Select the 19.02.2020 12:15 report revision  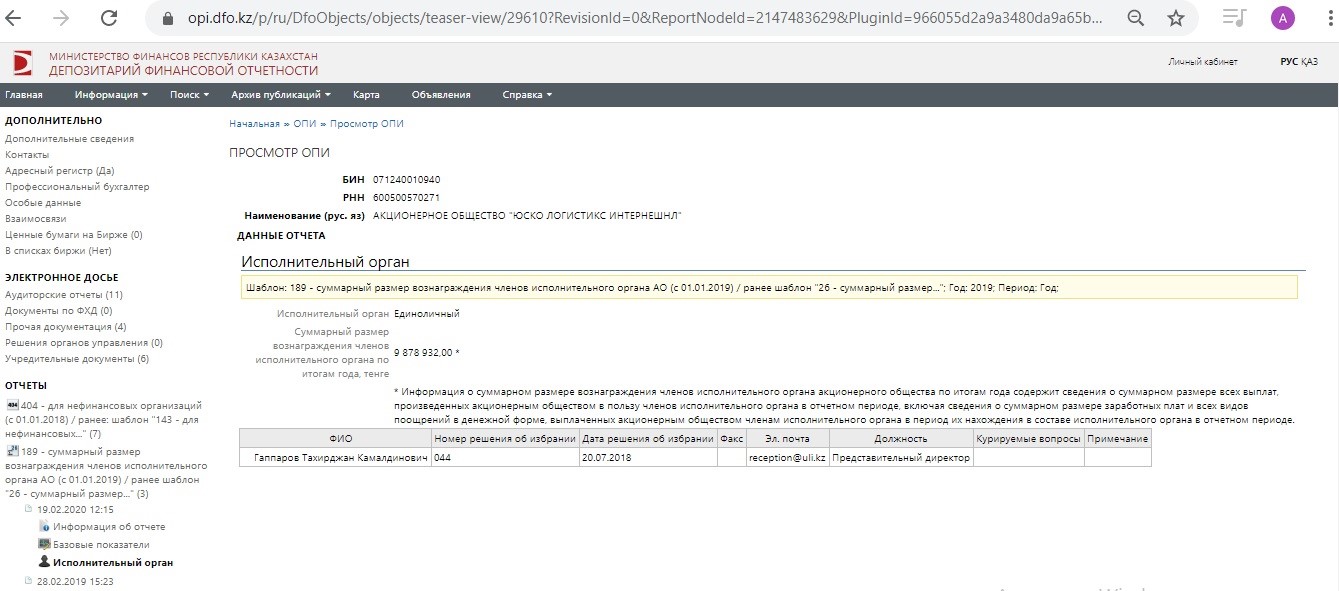pyautogui.click(x=75, y=509)
